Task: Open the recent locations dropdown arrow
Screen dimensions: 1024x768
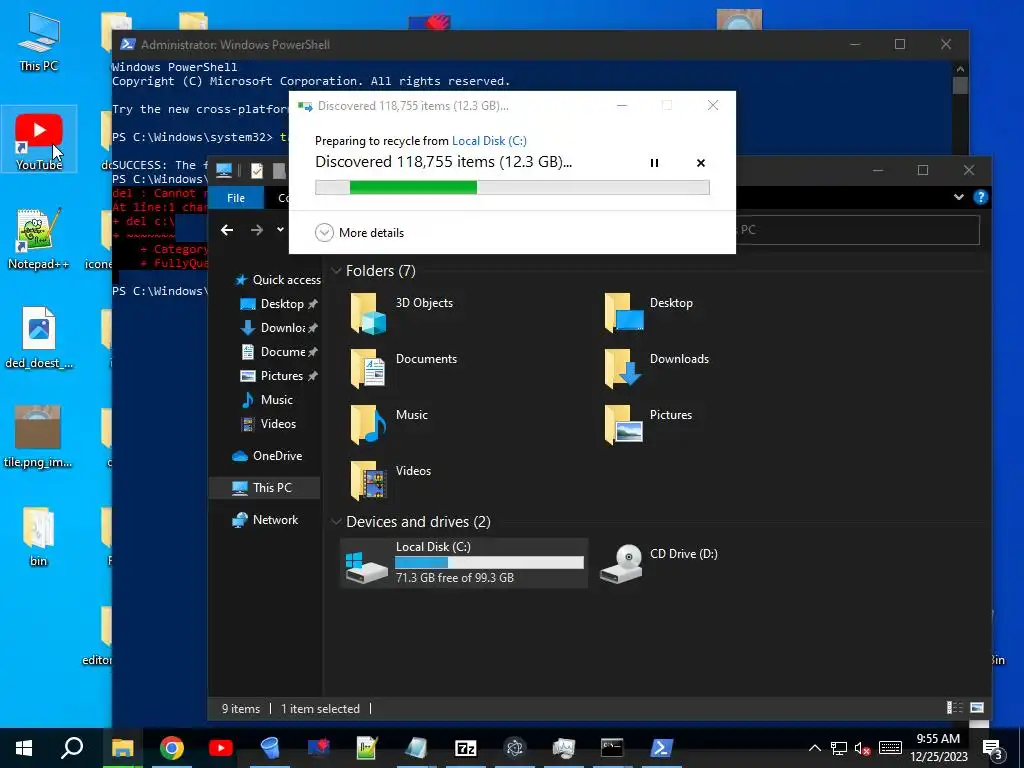Action: 280,229
